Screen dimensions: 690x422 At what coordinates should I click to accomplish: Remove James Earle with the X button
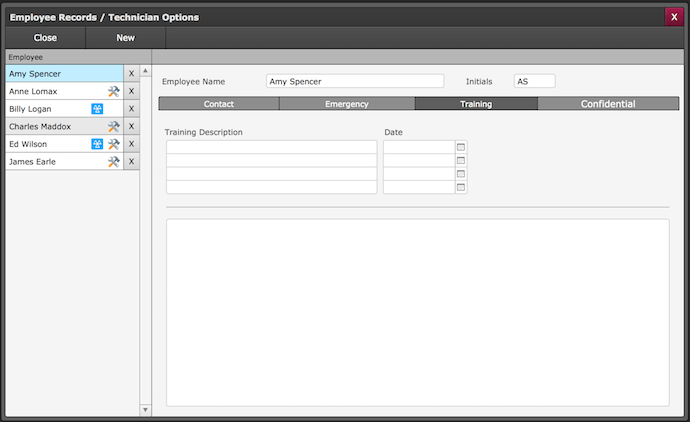(131, 162)
